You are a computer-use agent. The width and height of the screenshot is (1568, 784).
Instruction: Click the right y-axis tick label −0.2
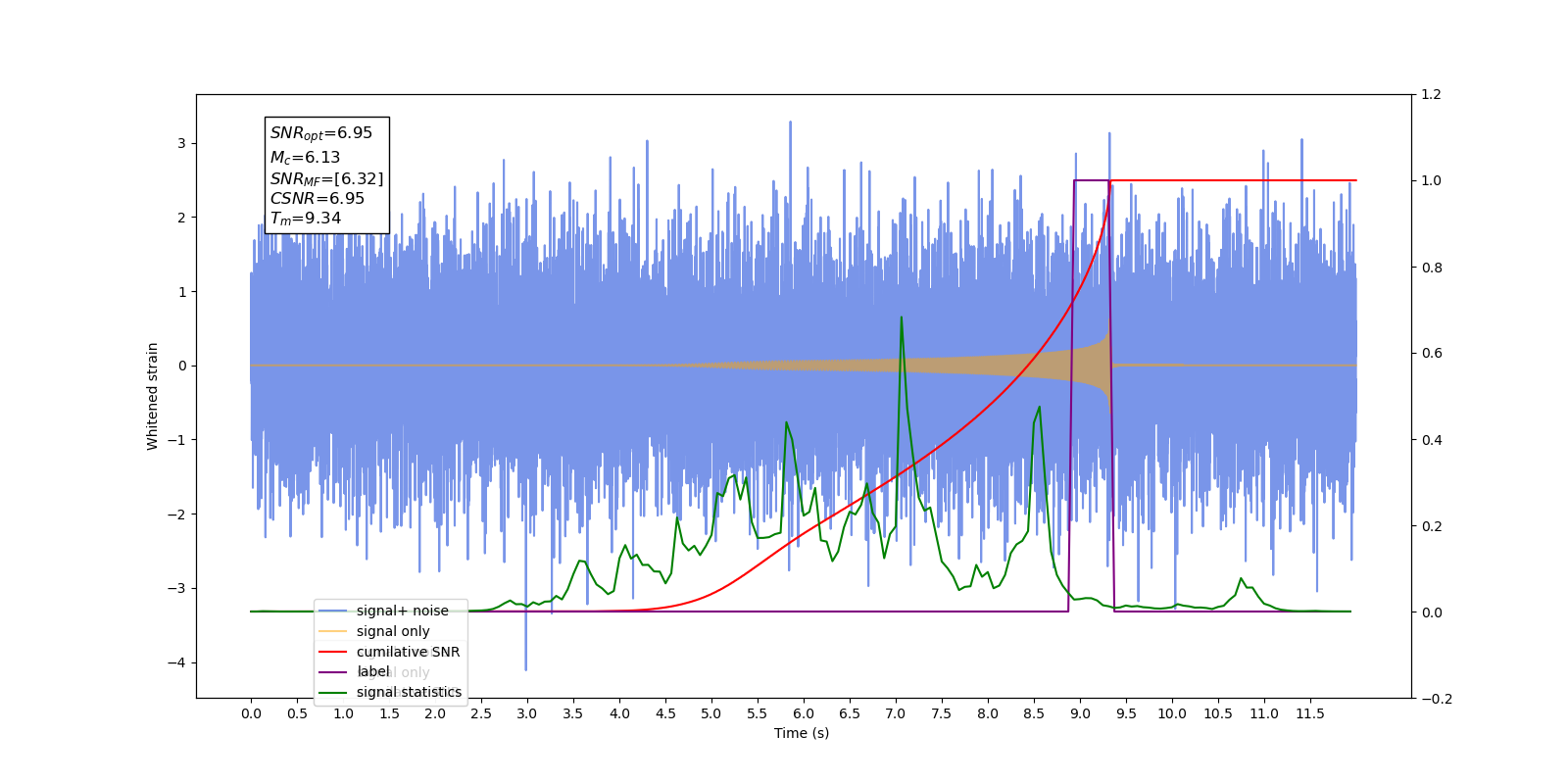point(1436,699)
